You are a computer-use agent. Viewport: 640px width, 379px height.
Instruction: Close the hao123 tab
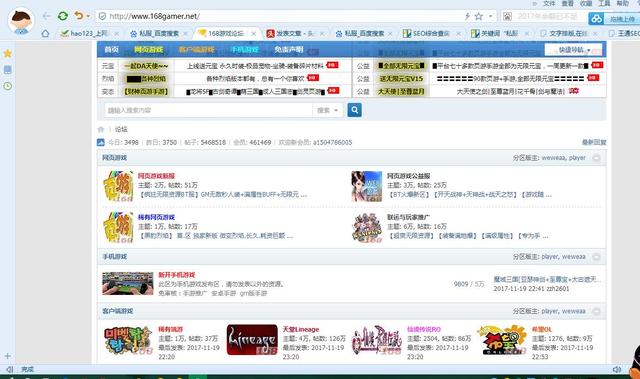point(117,33)
